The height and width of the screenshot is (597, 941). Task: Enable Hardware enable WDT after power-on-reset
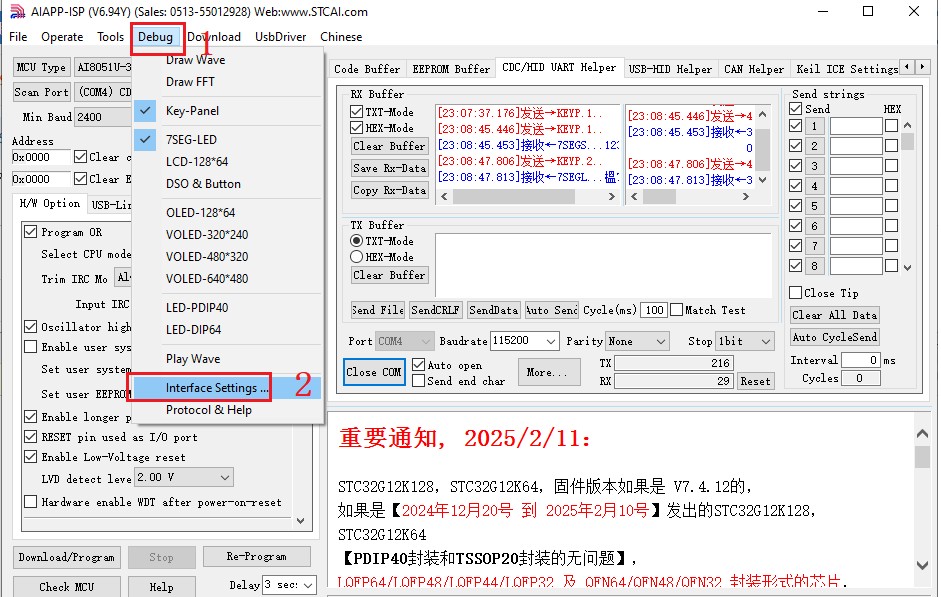pyautogui.click(x=31, y=502)
